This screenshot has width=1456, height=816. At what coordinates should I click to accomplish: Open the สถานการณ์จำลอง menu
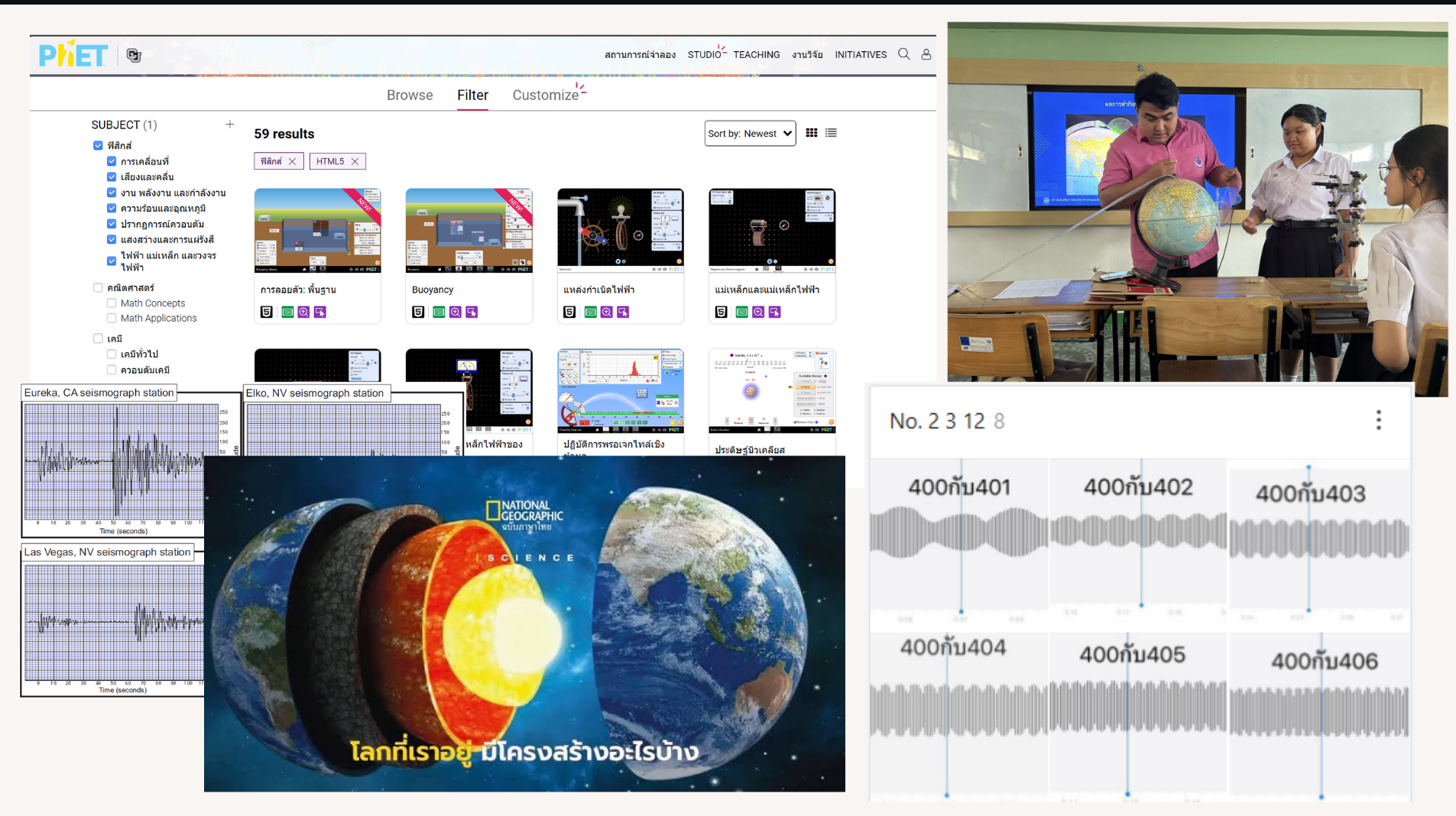click(x=640, y=54)
